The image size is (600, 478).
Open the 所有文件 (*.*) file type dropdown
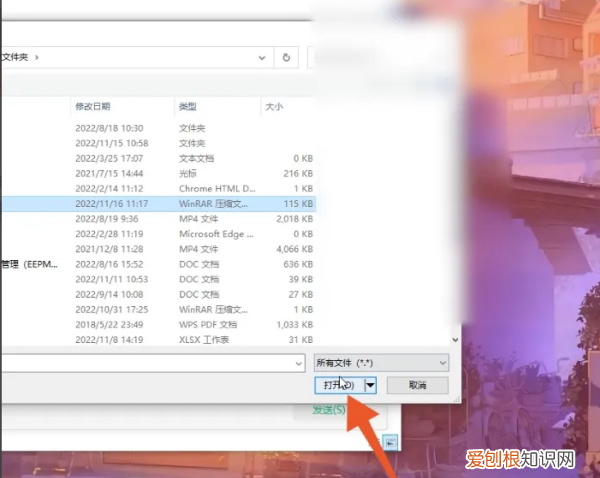(382, 363)
